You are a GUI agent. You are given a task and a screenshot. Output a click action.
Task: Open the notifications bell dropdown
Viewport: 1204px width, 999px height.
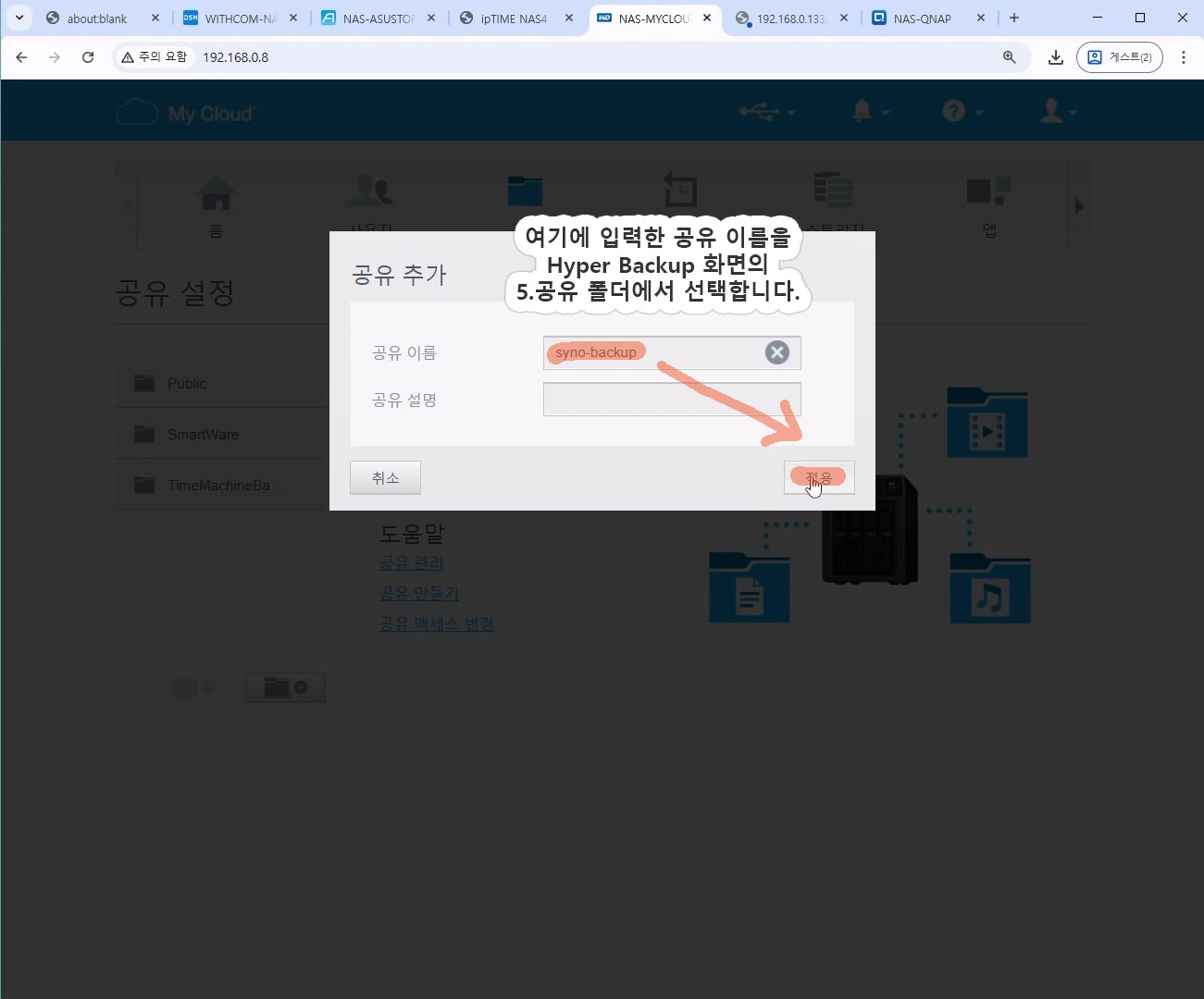(870, 112)
